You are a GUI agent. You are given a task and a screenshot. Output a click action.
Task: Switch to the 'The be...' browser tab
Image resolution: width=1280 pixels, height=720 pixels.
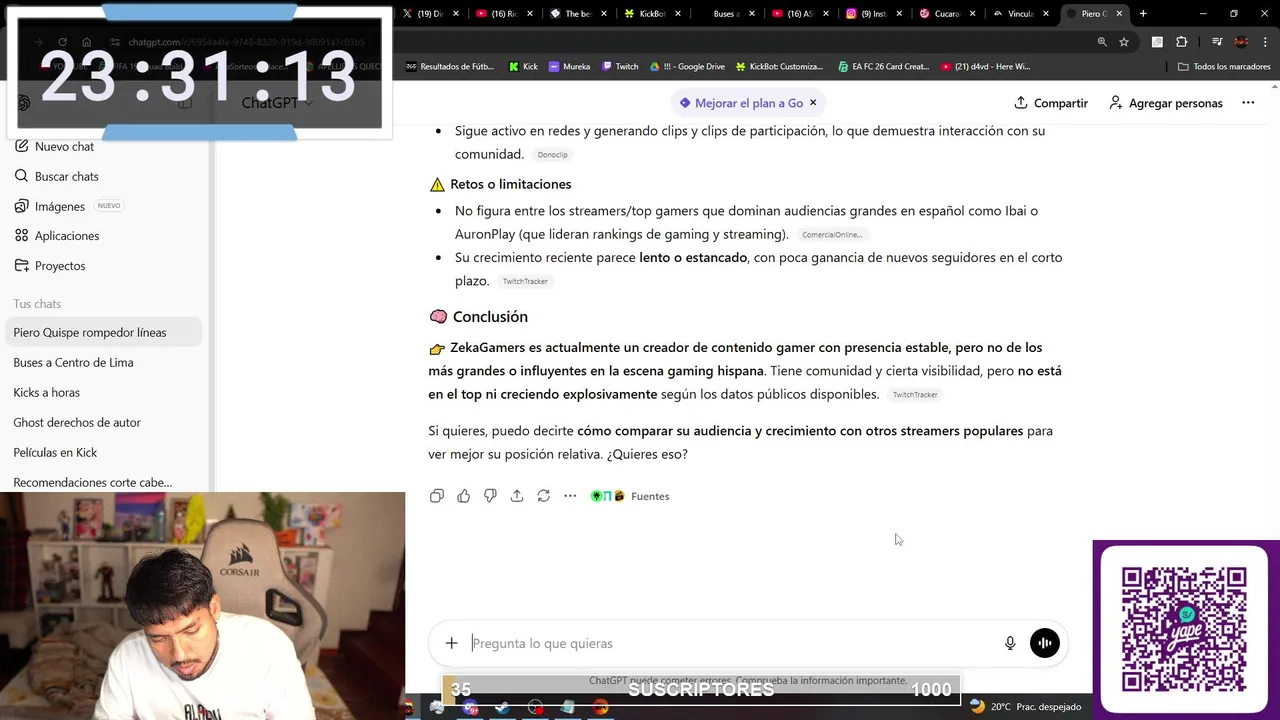(x=578, y=14)
